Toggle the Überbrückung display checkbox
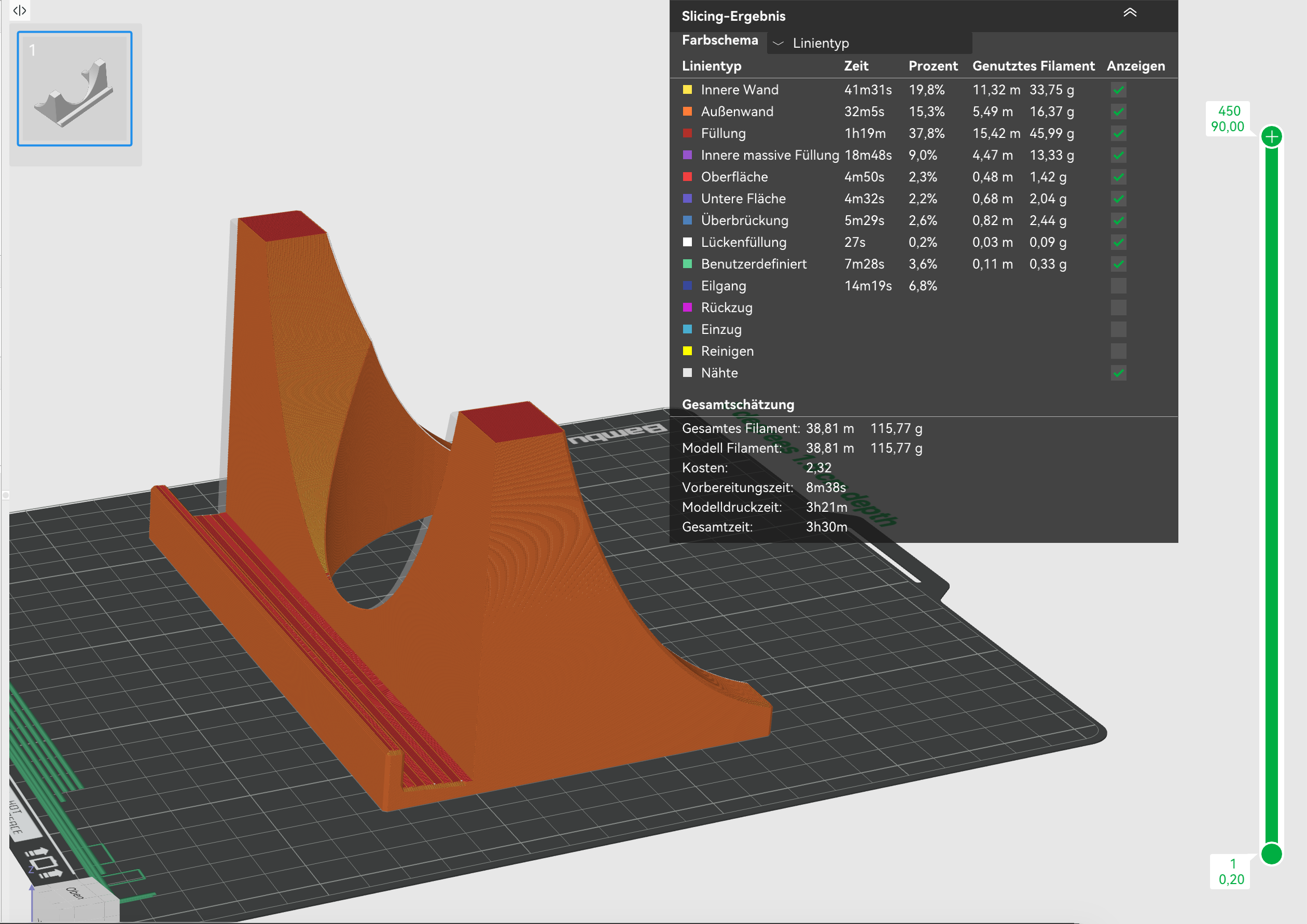 pos(1118,221)
